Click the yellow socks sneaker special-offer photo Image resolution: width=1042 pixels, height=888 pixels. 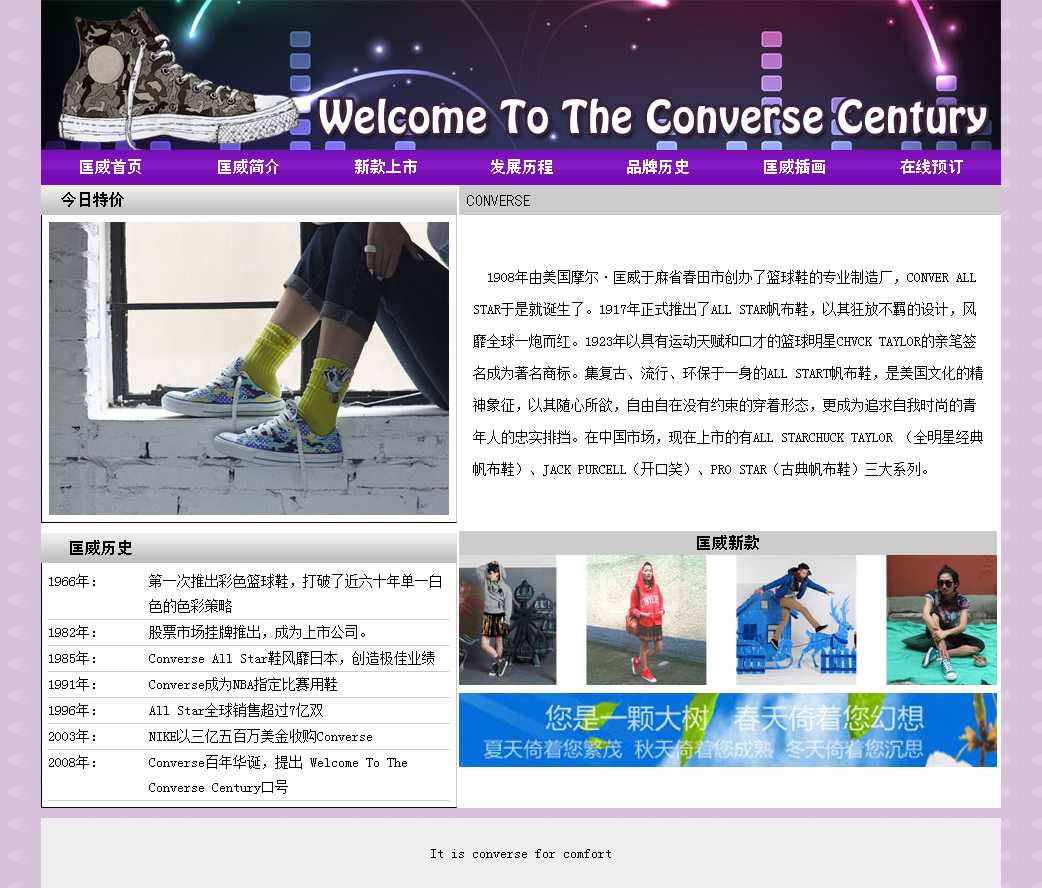click(249, 368)
